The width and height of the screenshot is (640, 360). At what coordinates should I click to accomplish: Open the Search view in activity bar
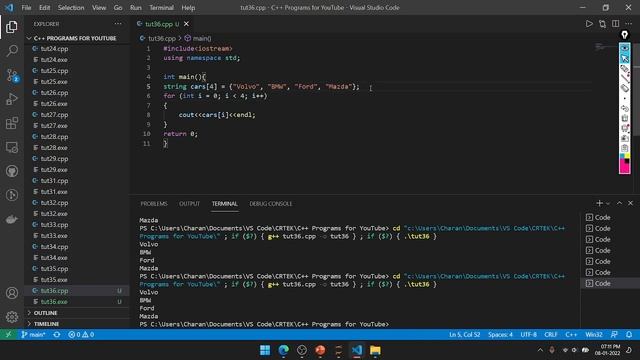pyautogui.click(x=12, y=51)
